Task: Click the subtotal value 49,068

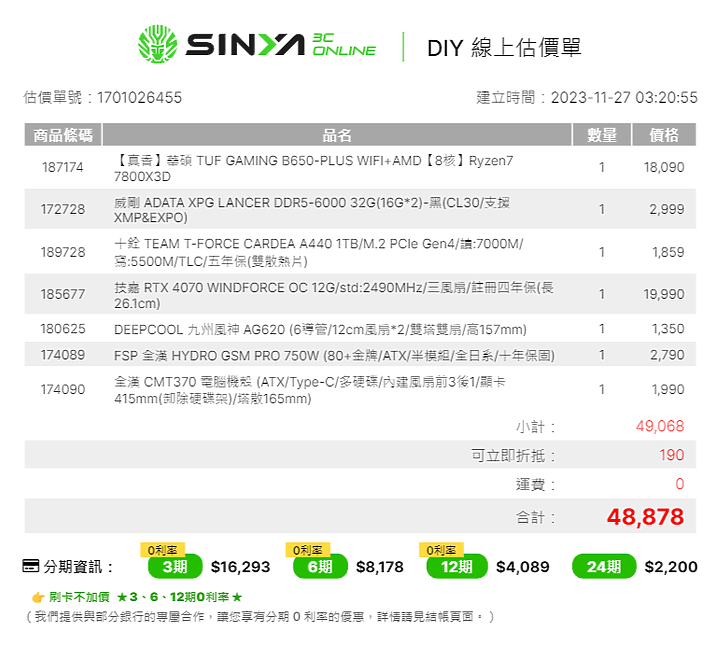Action: tap(660, 426)
